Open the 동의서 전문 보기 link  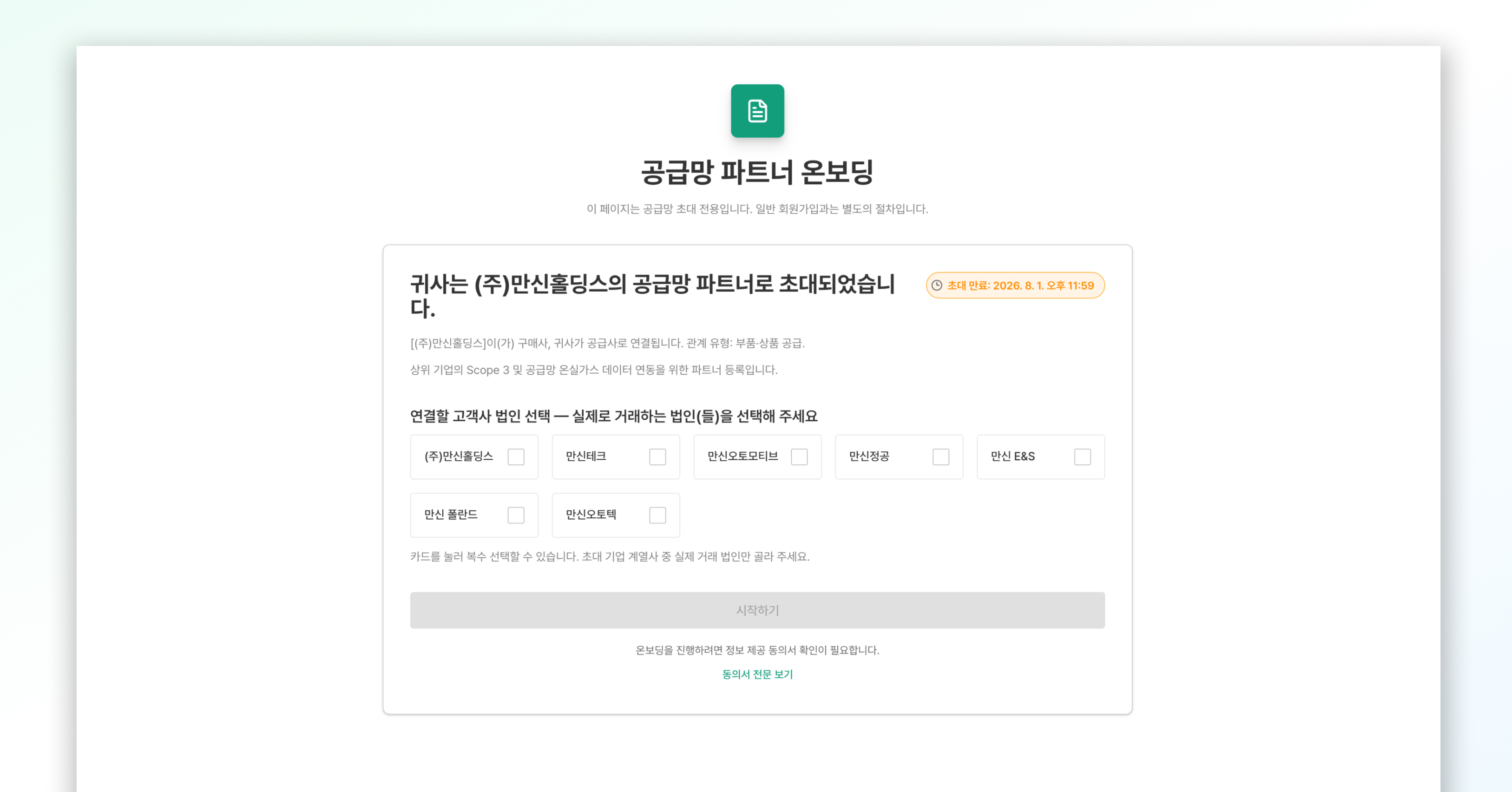pyautogui.click(x=757, y=674)
